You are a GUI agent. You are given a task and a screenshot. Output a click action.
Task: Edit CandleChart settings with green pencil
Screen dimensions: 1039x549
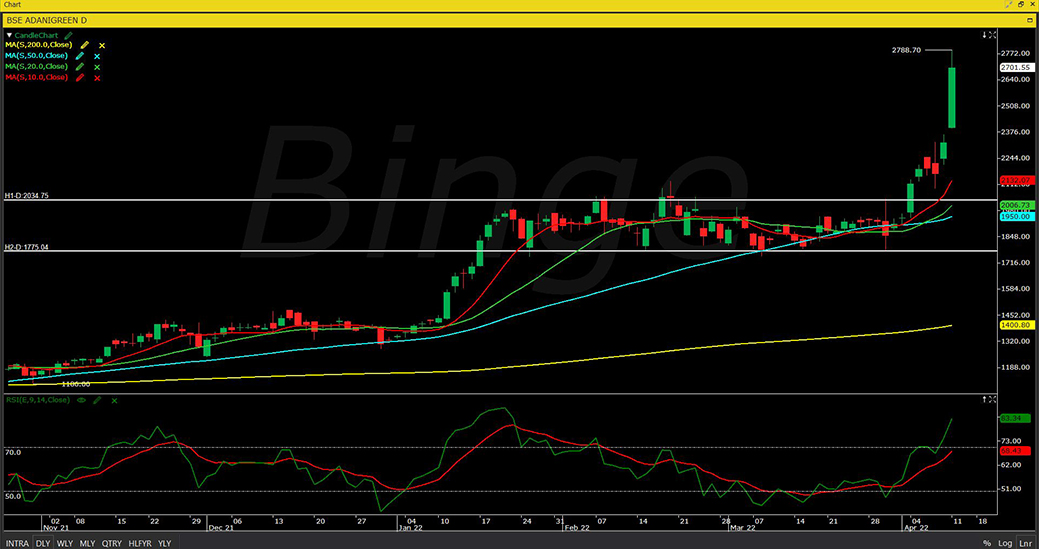(69, 35)
